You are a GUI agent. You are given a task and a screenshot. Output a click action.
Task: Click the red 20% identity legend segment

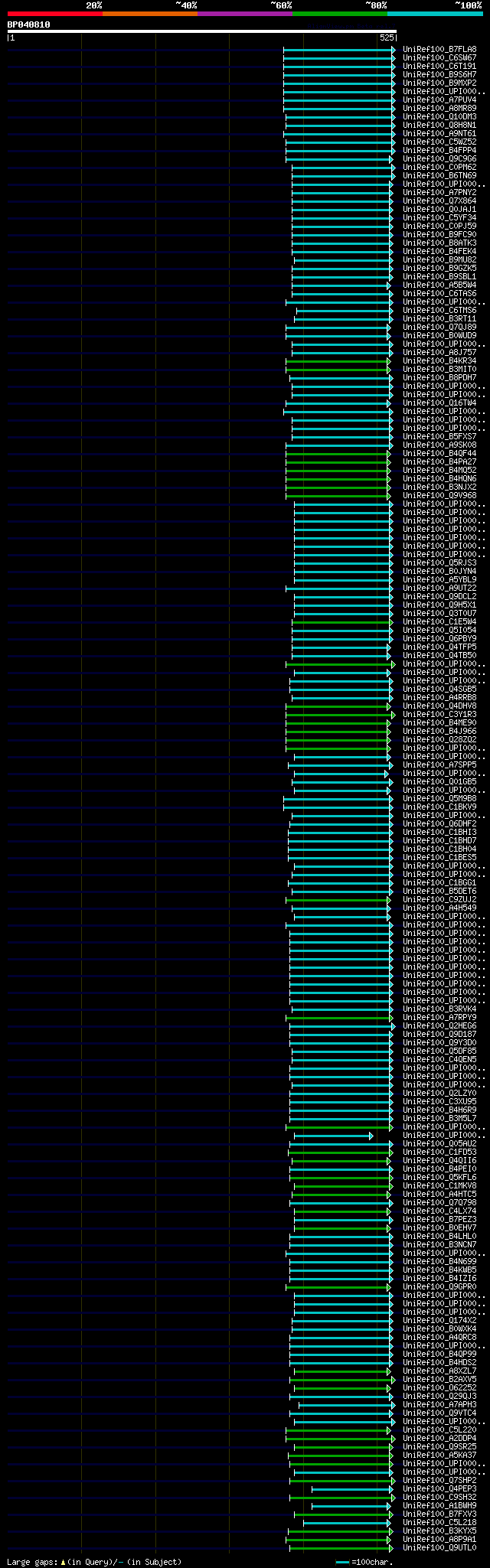click(54, 14)
